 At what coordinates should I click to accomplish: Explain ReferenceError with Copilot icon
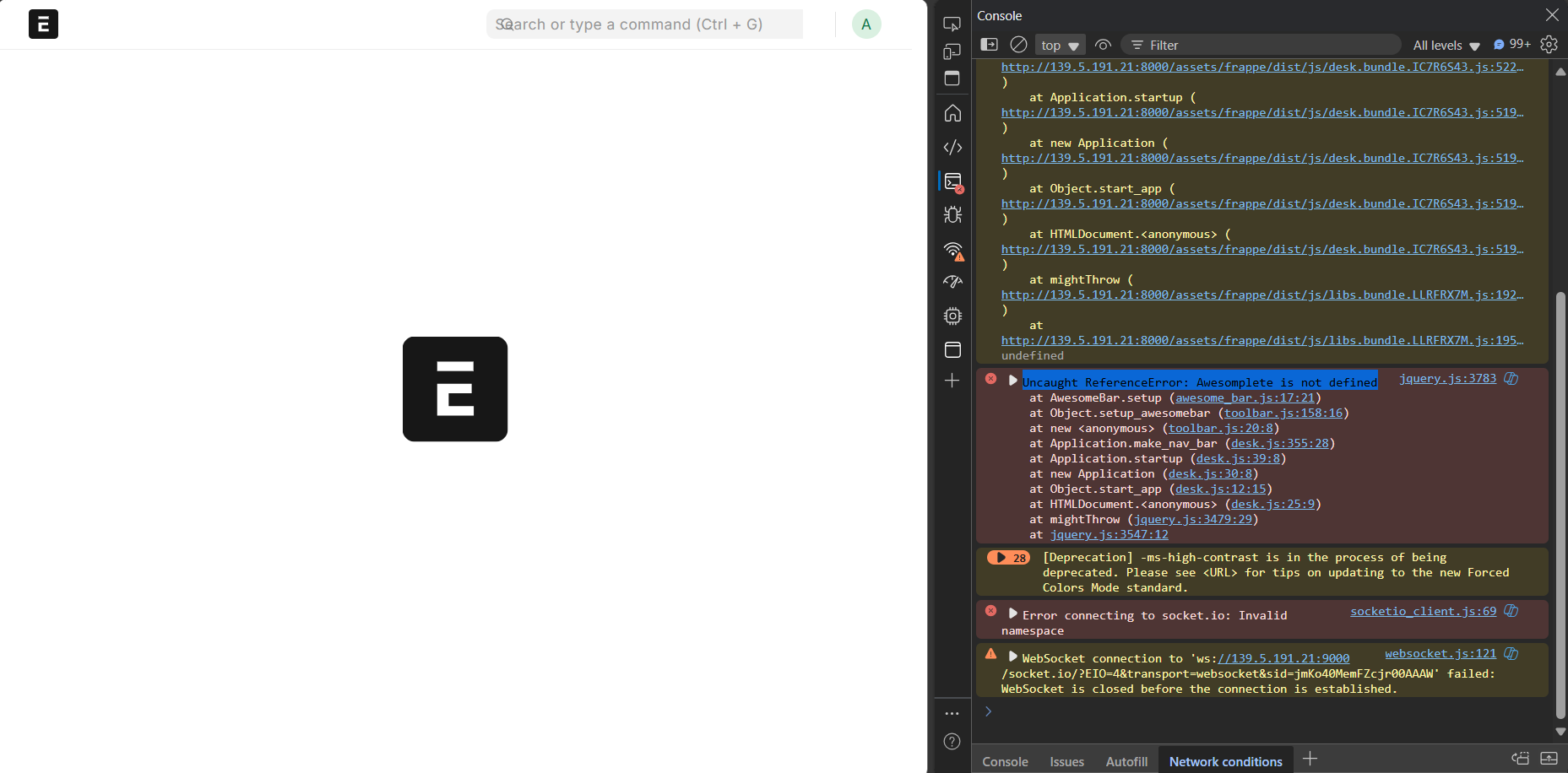pos(1511,379)
